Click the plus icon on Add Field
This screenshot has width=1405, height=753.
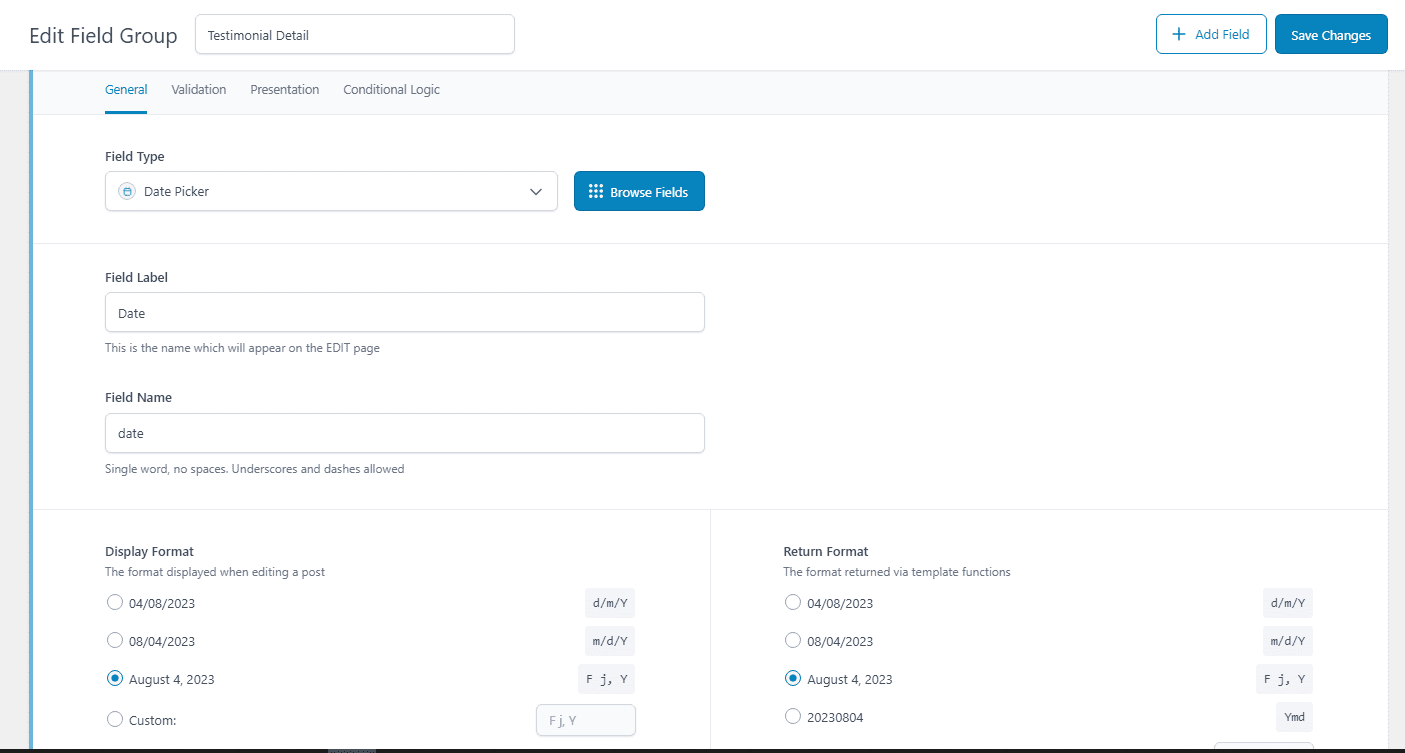(1178, 34)
